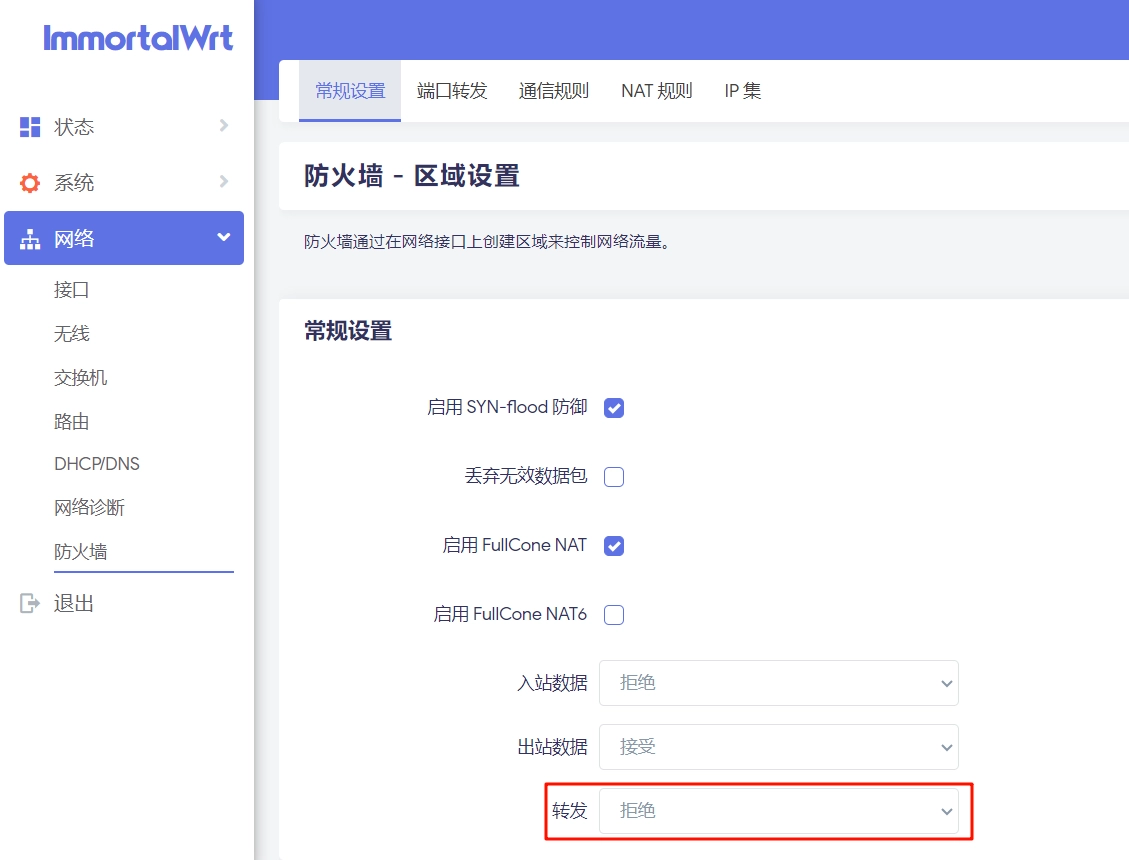Image resolution: width=1129 pixels, height=860 pixels.
Task: Click the Logout (退出) exit icon
Action: pos(30,603)
